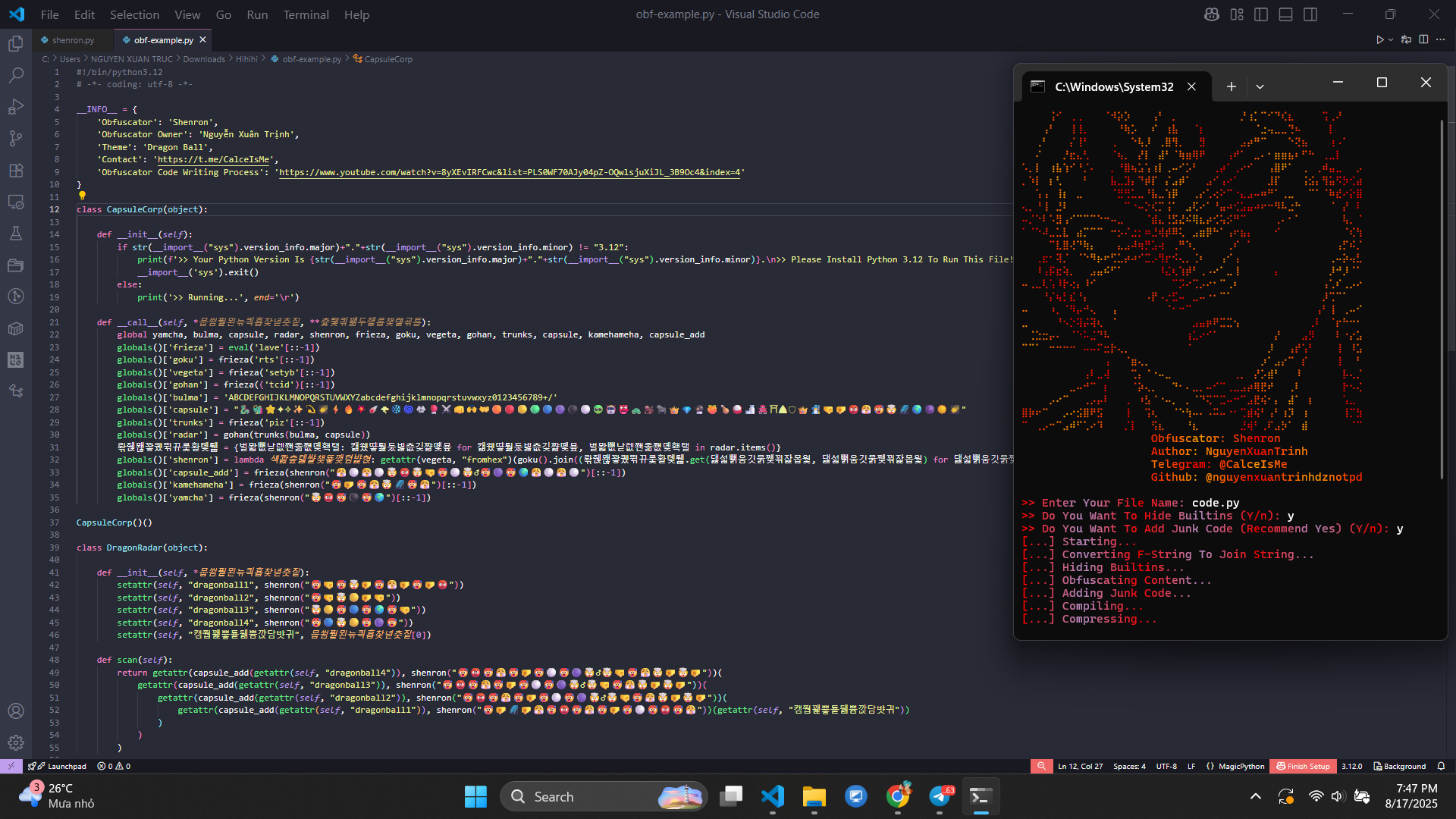Open the YouTube URL on line 9
The height and width of the screenshot is (819, 1456).
[x=510, y=172]
